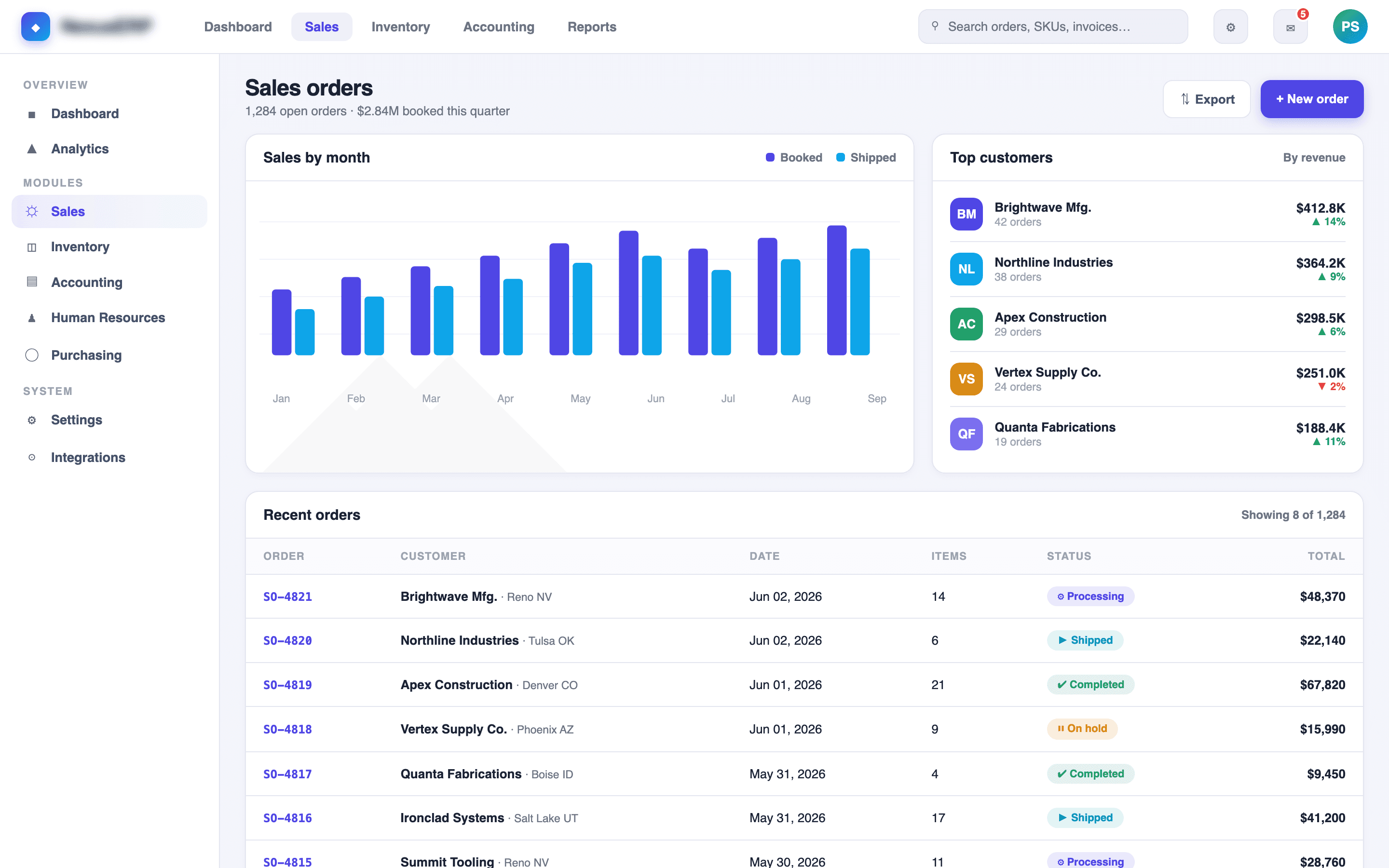1389x868 pixels.
Task: Click the Human Resources person icon
Action: (32, 317)
